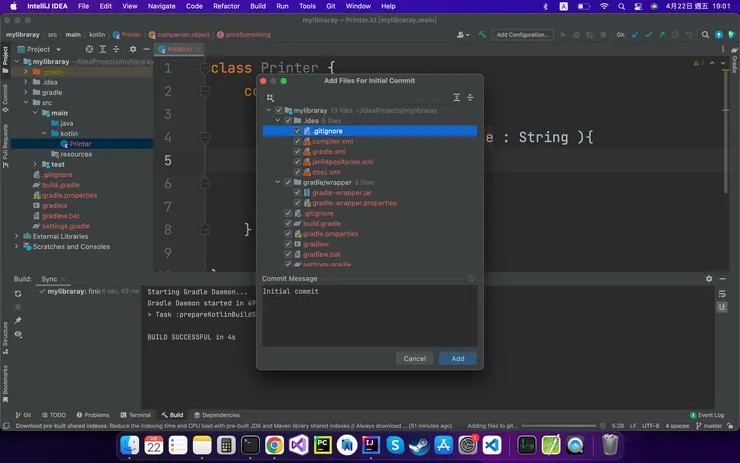
Task: Open the Refactor menu
Action: click(226, 6)
